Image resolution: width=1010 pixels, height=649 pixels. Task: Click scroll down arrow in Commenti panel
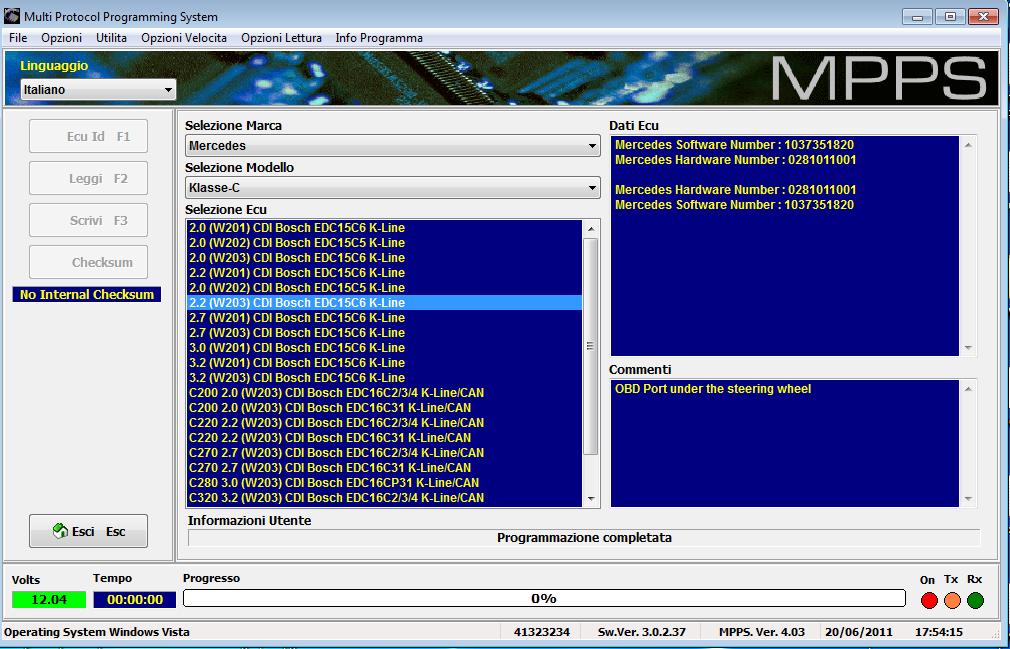(x=968, y=499)
